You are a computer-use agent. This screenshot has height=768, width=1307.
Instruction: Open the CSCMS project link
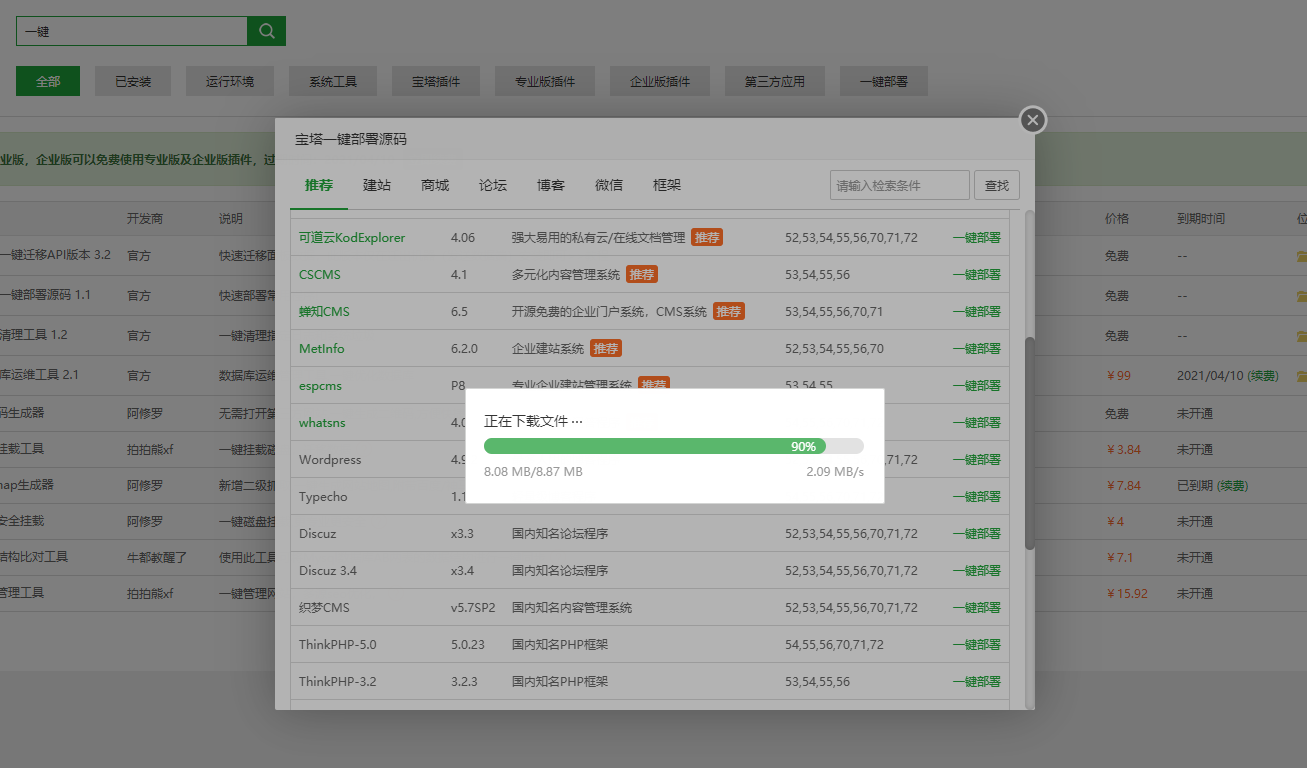pyautogui.click(x=320, y=275)
